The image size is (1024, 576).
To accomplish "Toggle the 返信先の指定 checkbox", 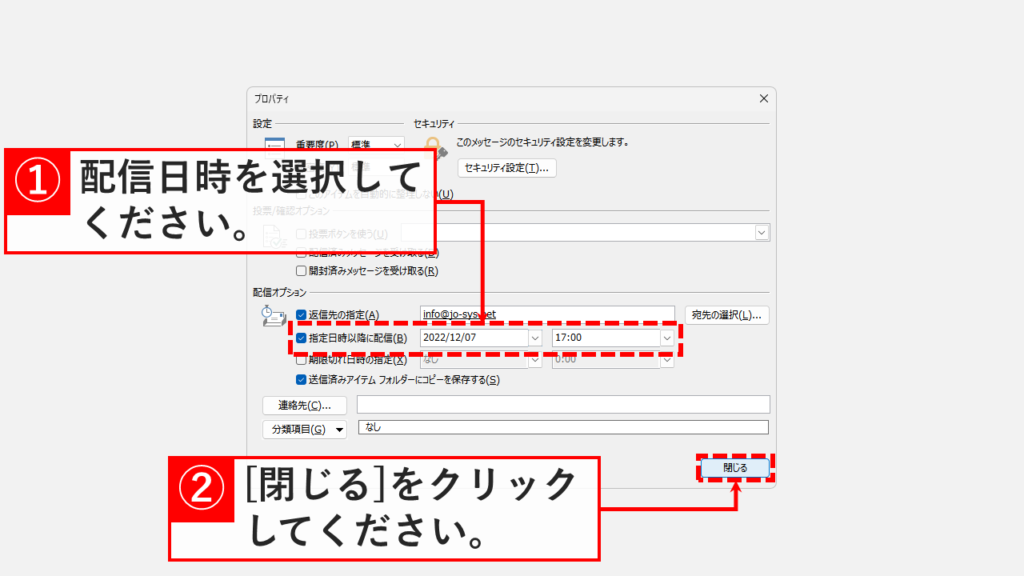I will [301, 315].
